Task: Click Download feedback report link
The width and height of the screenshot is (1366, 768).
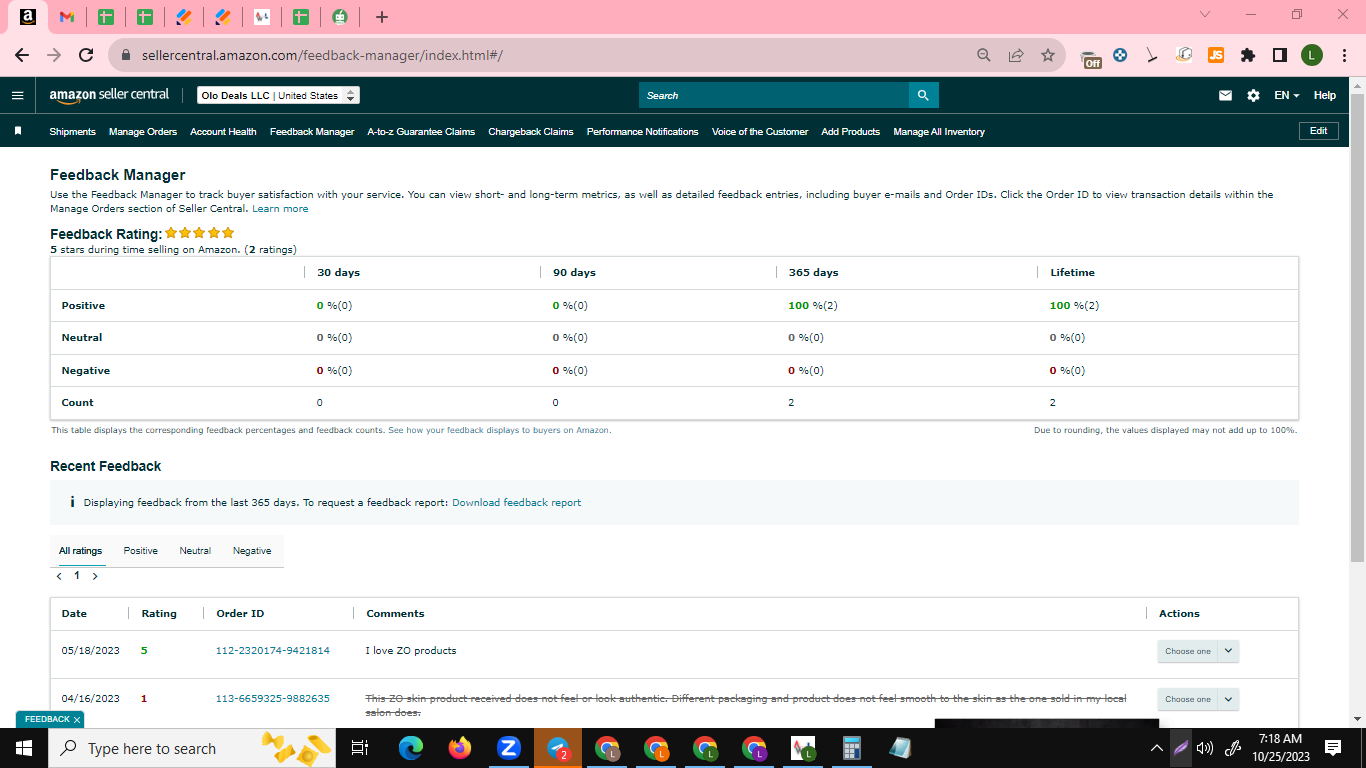Action: pos(516,502)
